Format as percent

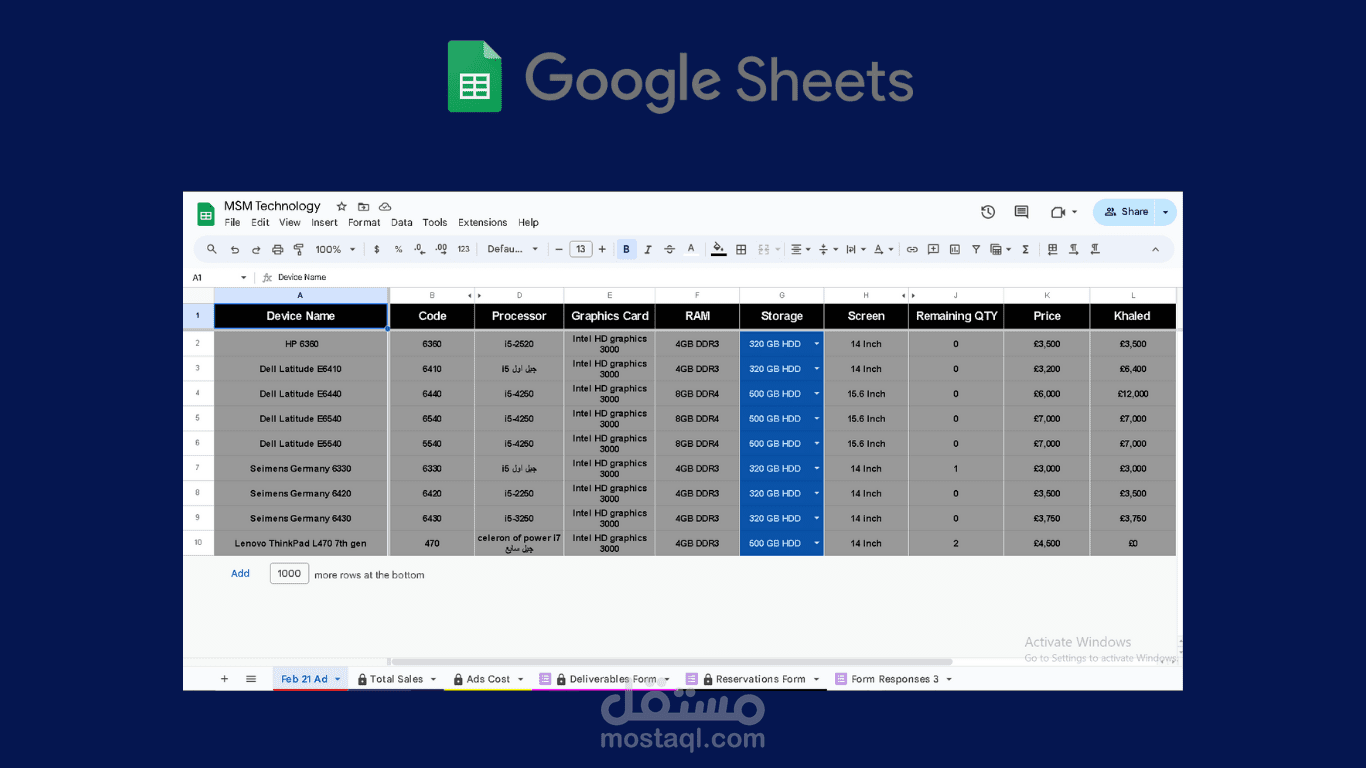tap(398, 250)
